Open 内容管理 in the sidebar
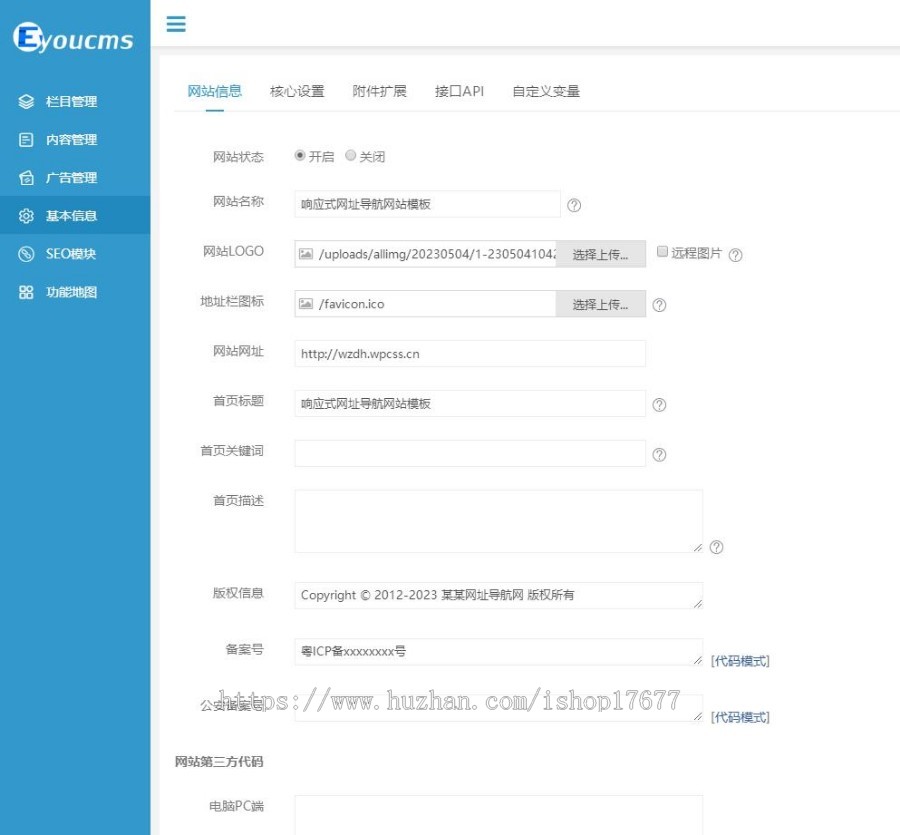The height and width of the screenshot is (835, 900). [x=75, y=139]
